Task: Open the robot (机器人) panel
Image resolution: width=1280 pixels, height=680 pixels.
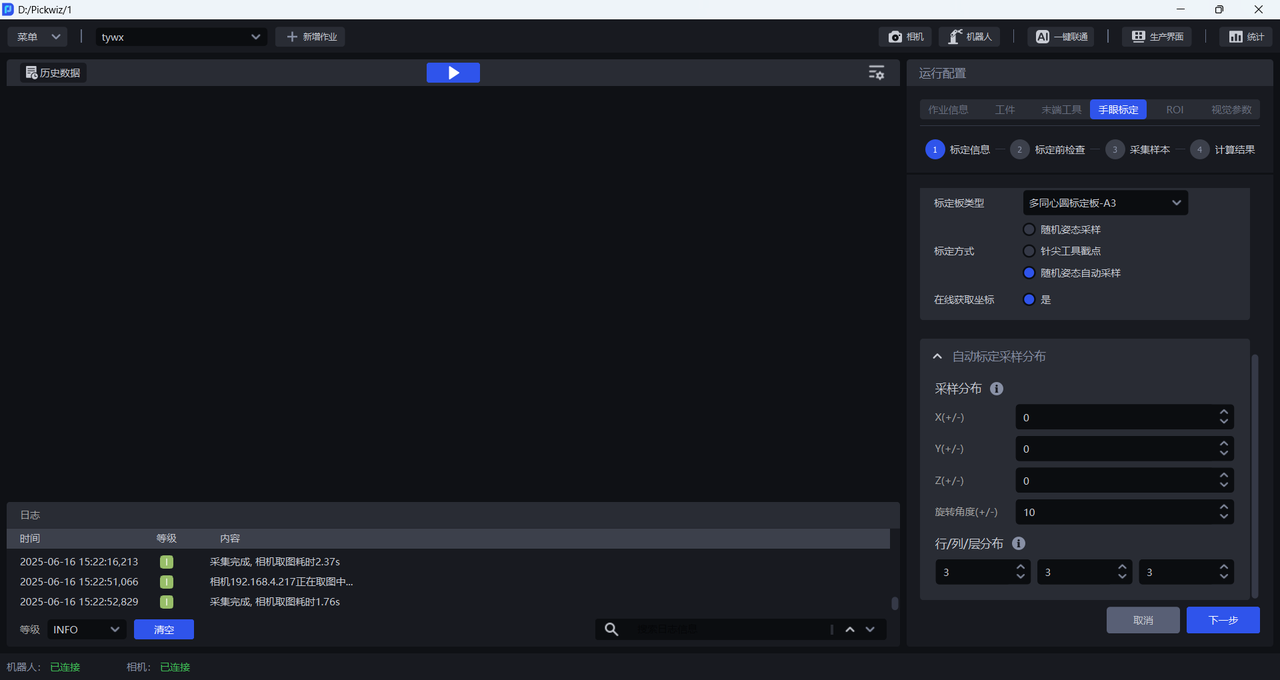Action: tap(969, 37)
